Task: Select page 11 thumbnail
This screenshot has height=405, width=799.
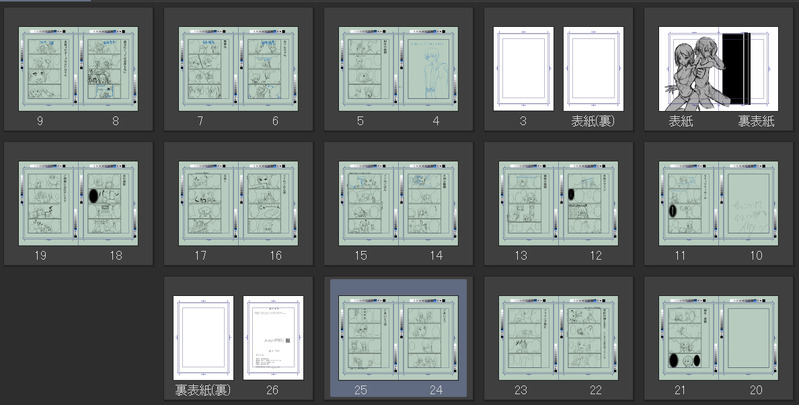Action: [x=688, y=203]
